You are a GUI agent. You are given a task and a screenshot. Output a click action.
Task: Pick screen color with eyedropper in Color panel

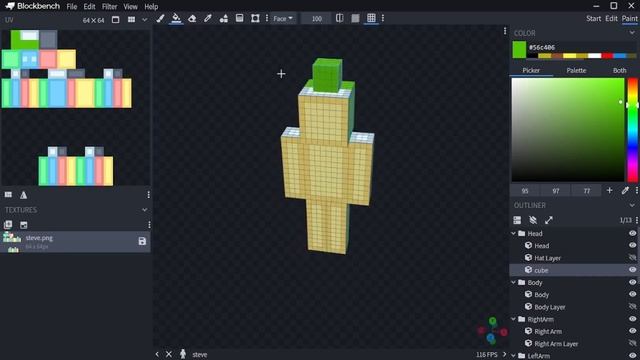[x=625, y=191]
